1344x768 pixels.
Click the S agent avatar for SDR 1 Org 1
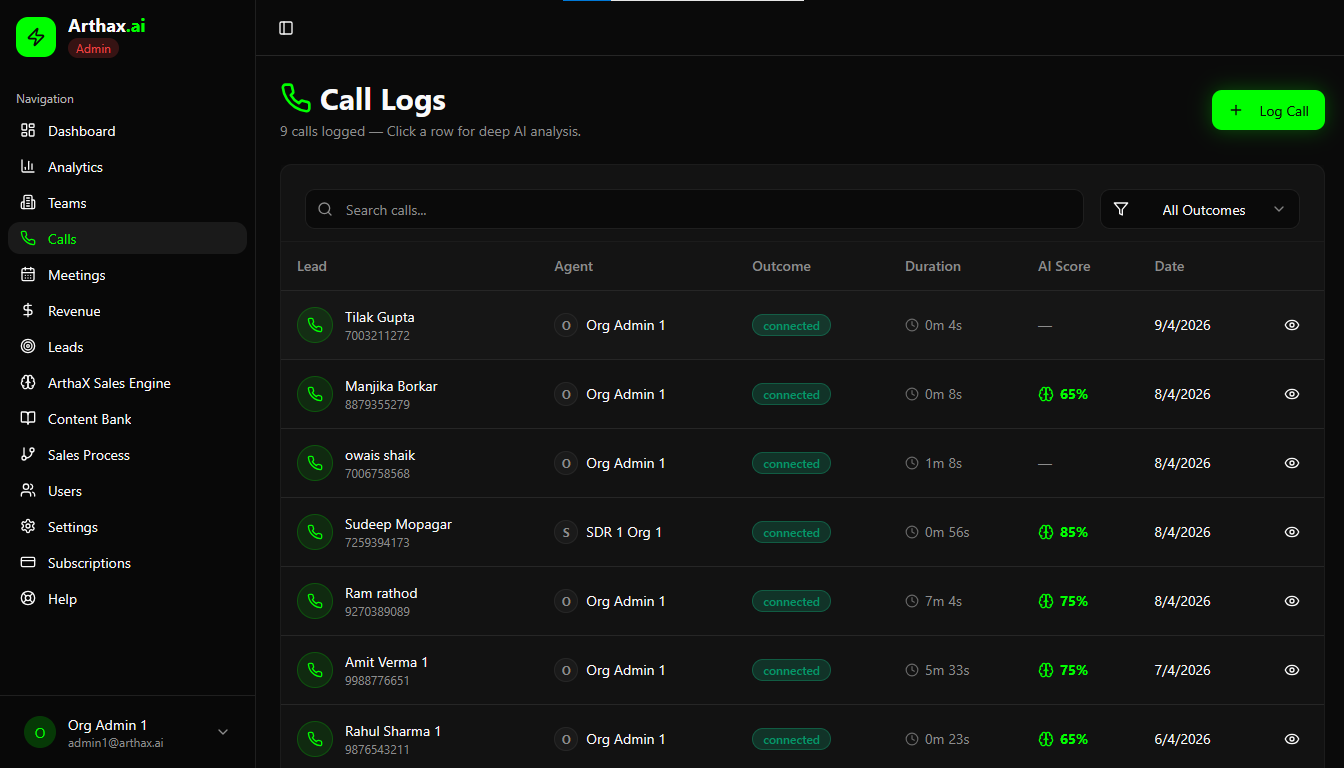click(566, 532)
